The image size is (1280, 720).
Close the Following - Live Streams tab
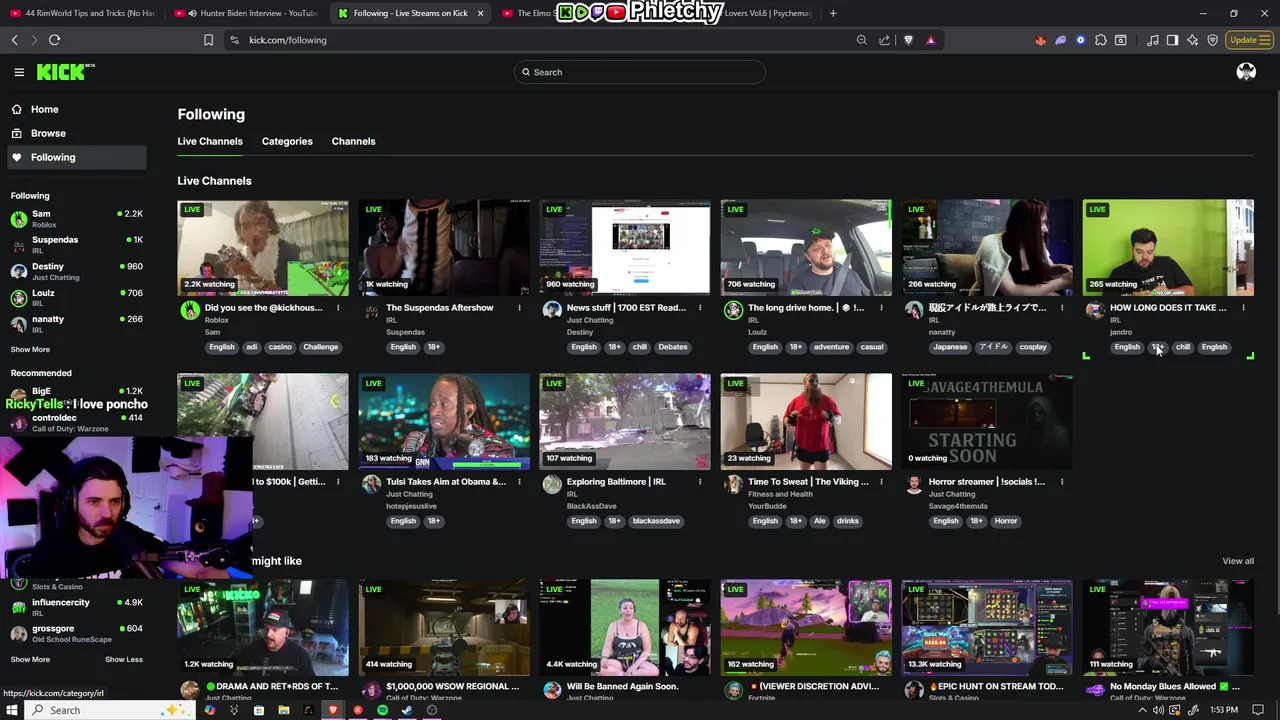pyautogui.click(x=480, y=13)
